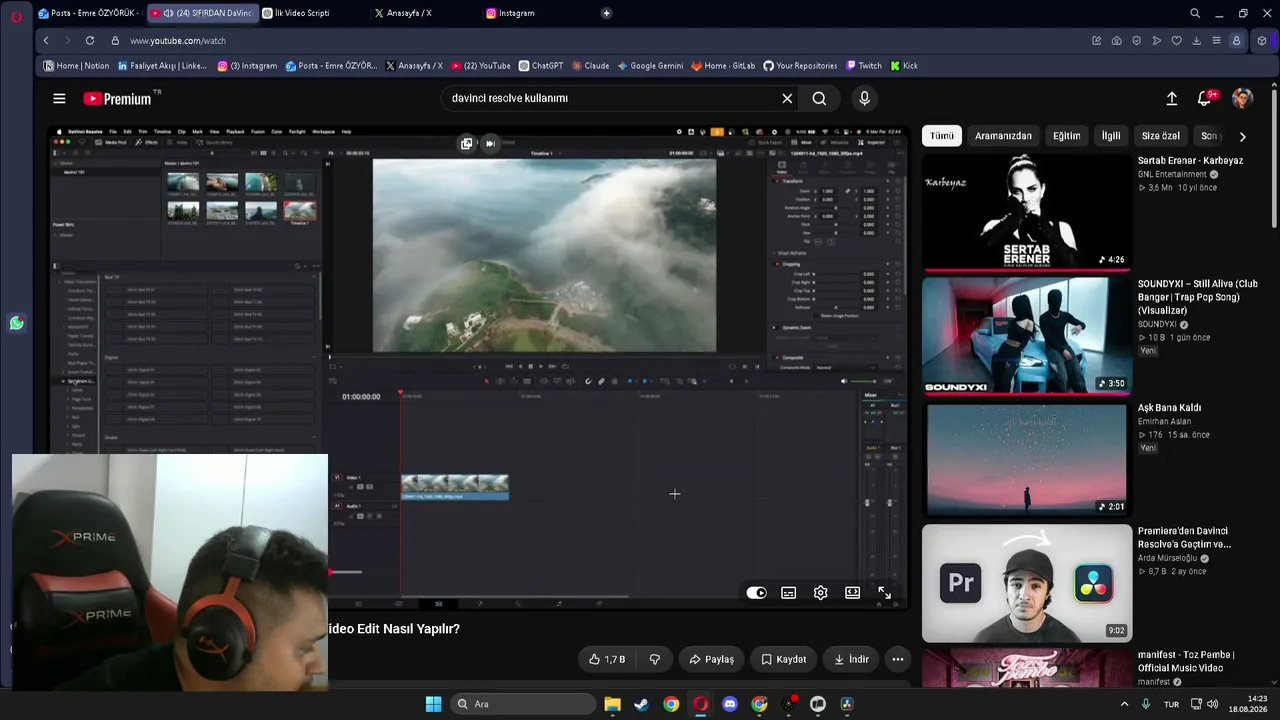Open the Kick bookmark
1280x720 pixels.
tap(904, 66)
